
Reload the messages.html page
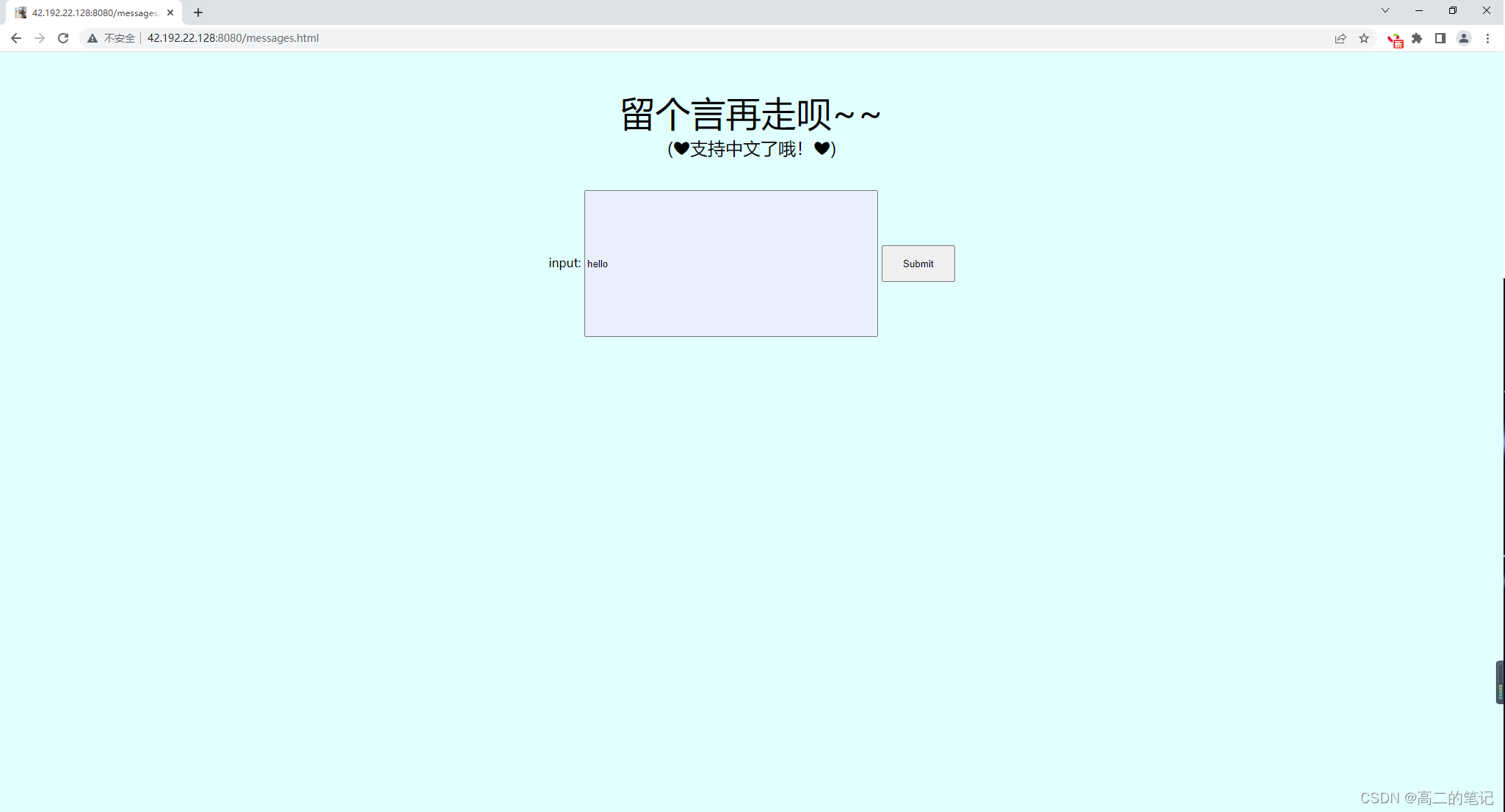click(63, 38)
